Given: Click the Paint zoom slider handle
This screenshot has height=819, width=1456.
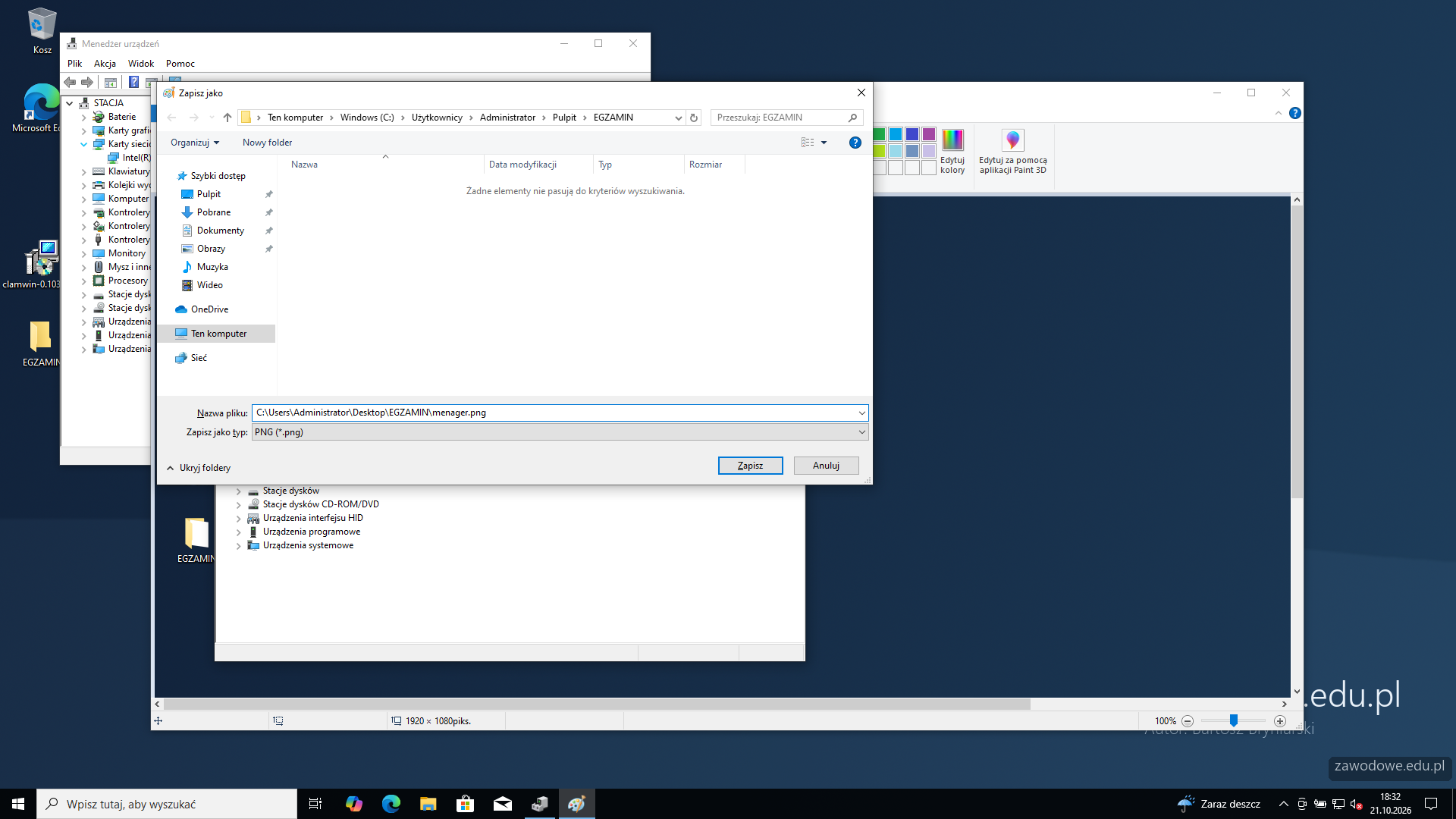Looking at the screenshot, I should [x=1234, y=720].
